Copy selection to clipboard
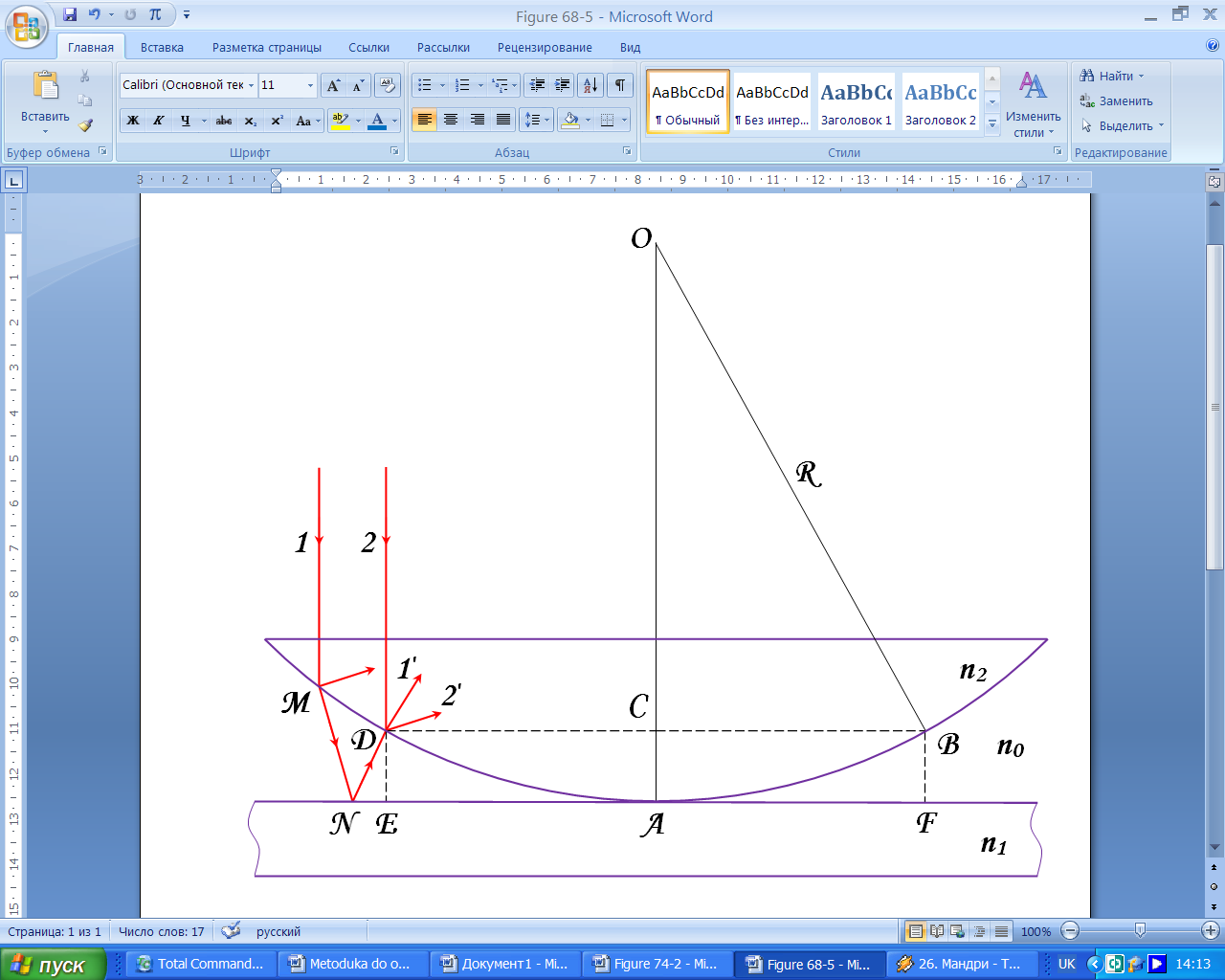1225x980 pixels. click(x=85, y=100)
